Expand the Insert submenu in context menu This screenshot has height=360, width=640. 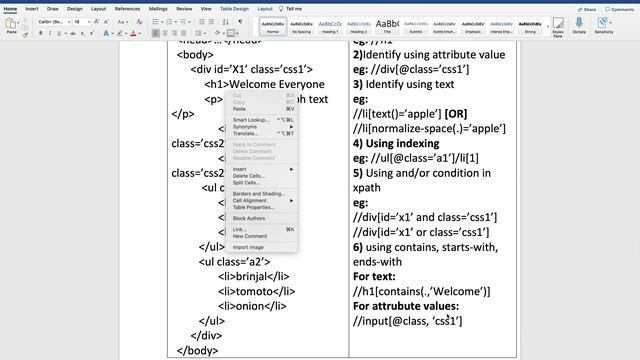click(x=291, y=169)
